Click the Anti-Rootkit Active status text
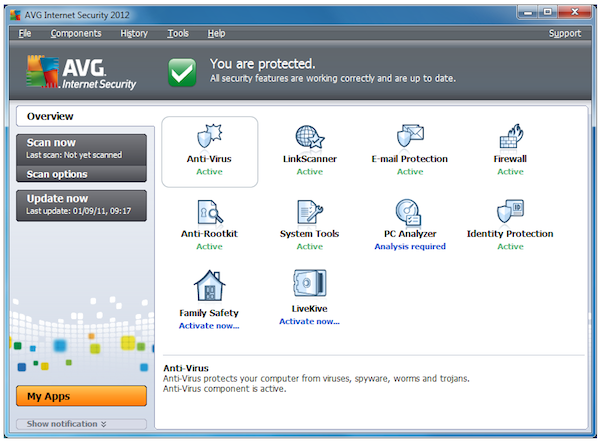This screenshot has height=442, width=600. [x=209, y=246]
